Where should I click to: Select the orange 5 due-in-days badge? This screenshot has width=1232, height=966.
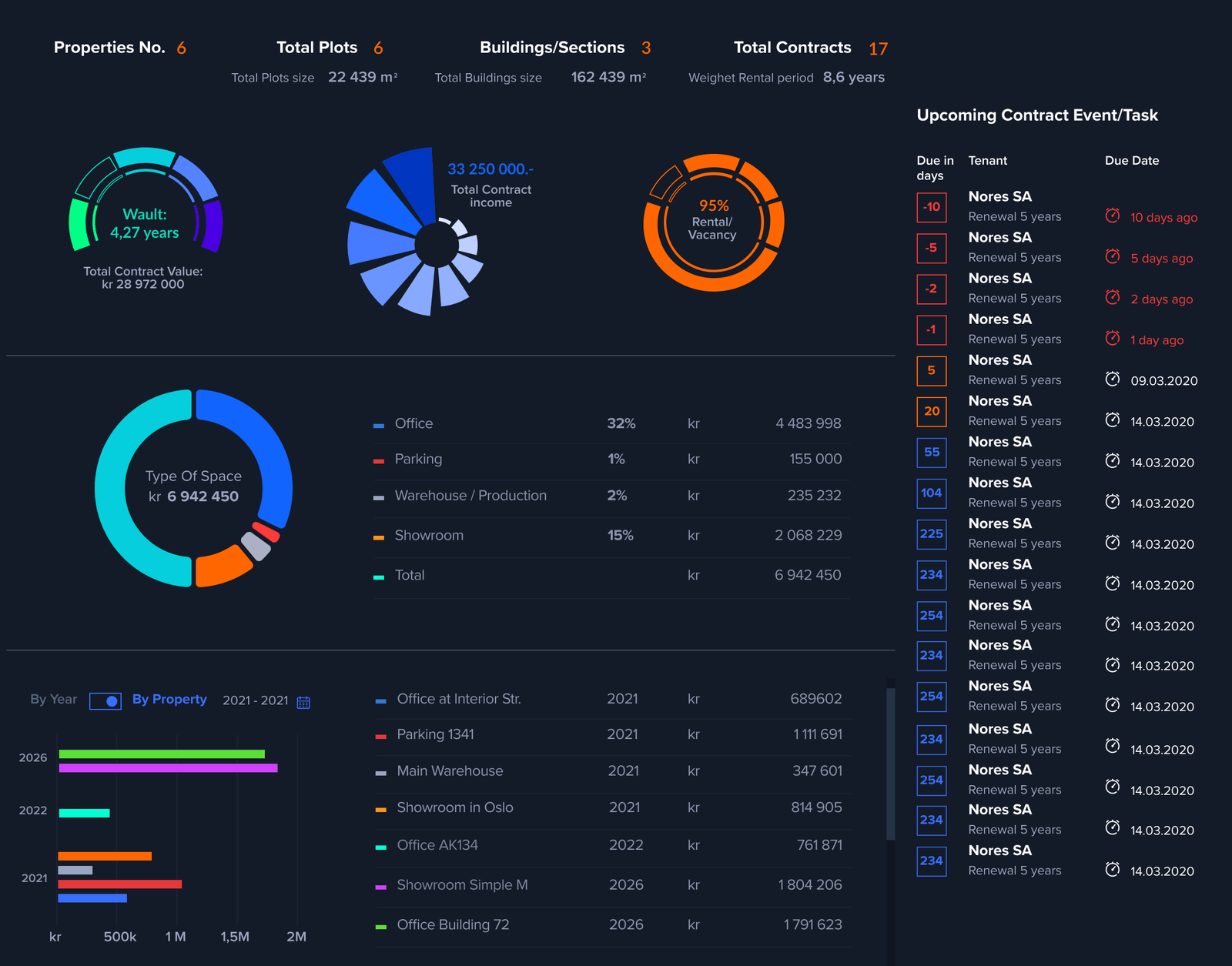(x=932, y=370)
